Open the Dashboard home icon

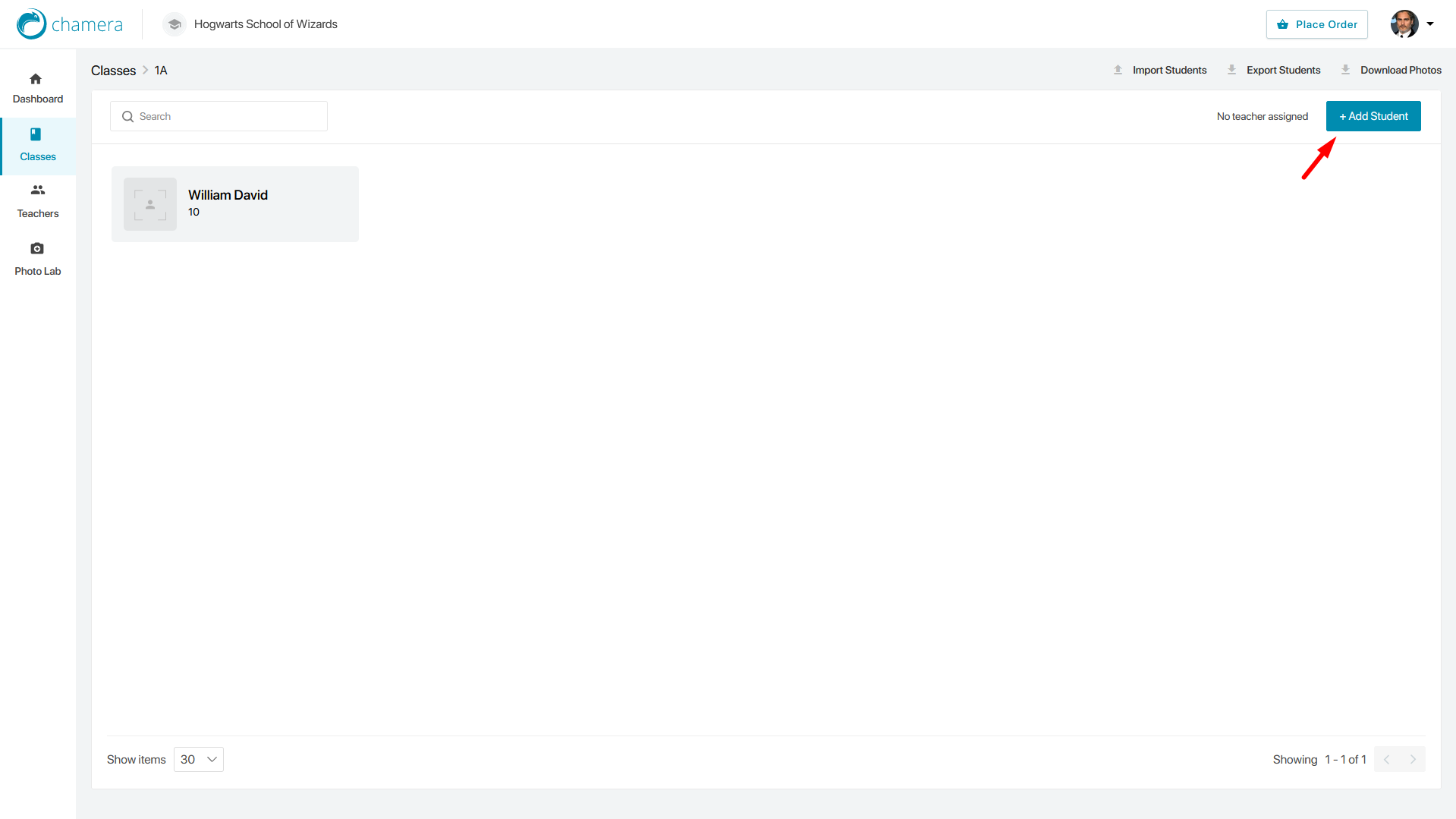point(36,79)
